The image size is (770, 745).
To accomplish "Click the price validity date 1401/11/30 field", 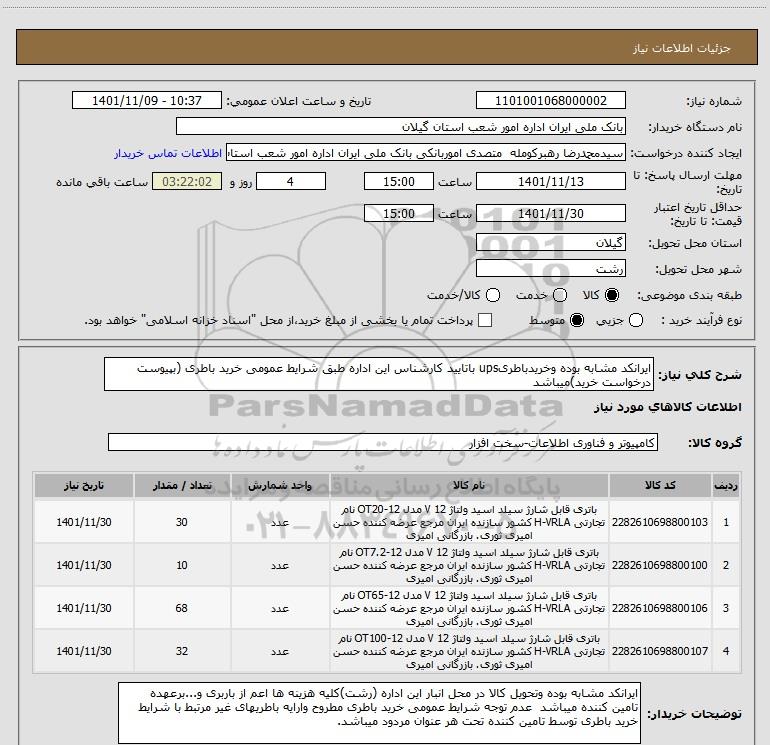I will [550, 214].
